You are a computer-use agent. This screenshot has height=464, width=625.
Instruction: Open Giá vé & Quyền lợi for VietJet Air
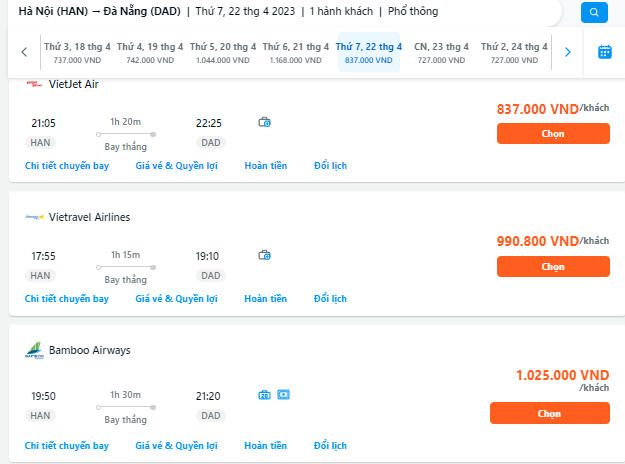177,165
